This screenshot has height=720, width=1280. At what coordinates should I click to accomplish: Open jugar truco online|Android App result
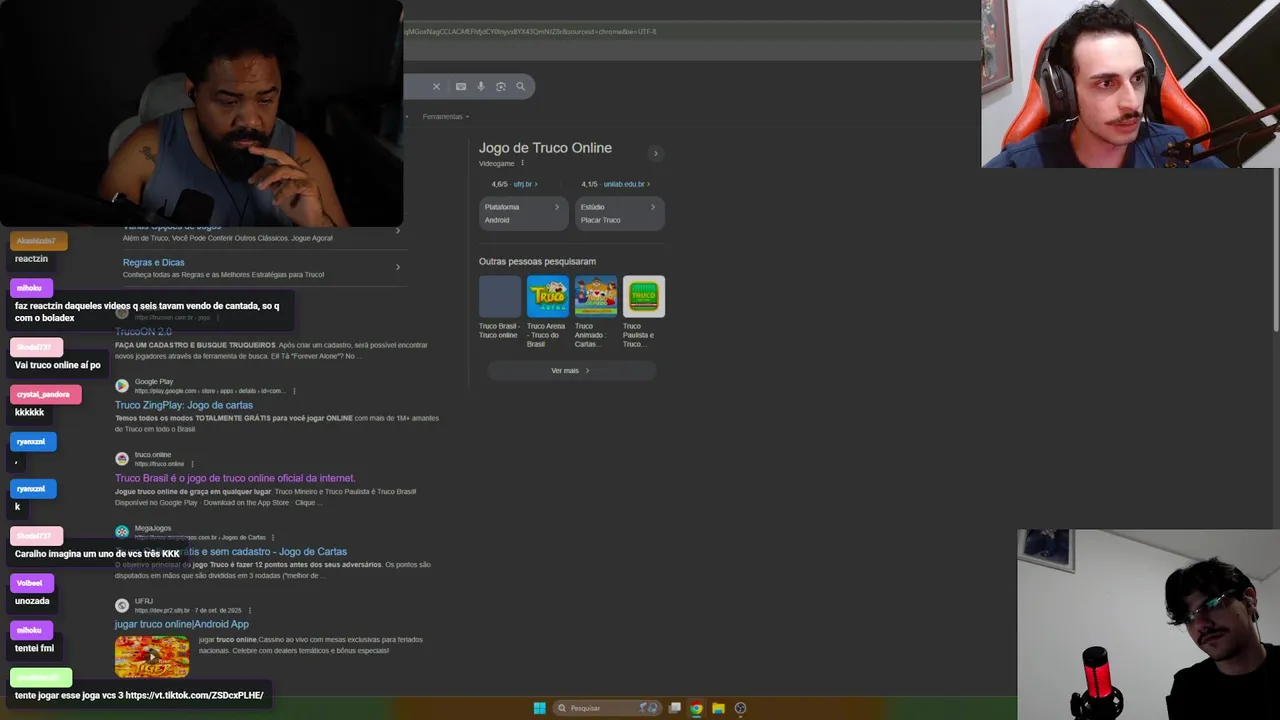[x=182, y=624]
